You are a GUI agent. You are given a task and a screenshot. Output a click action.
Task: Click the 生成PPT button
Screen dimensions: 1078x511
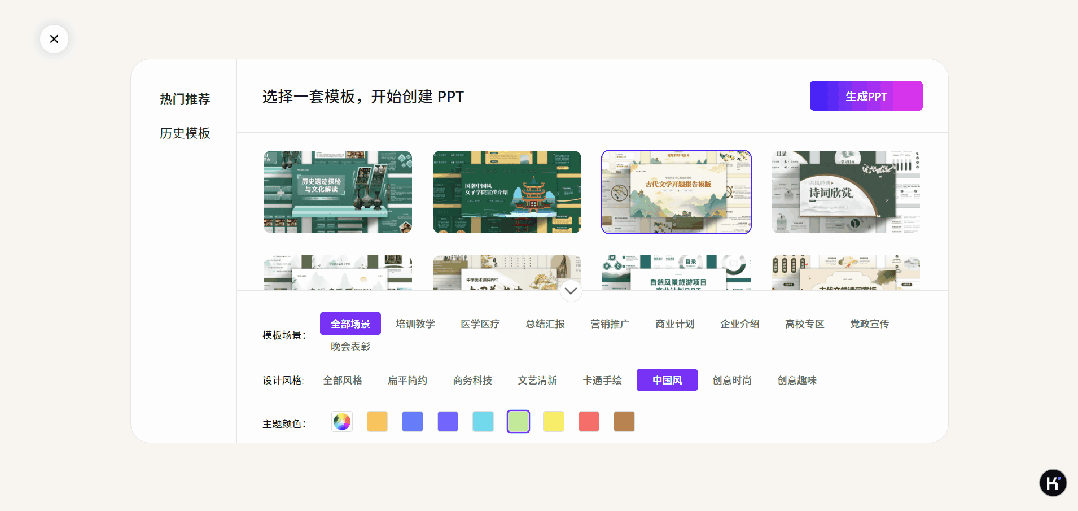click(866, 96)
